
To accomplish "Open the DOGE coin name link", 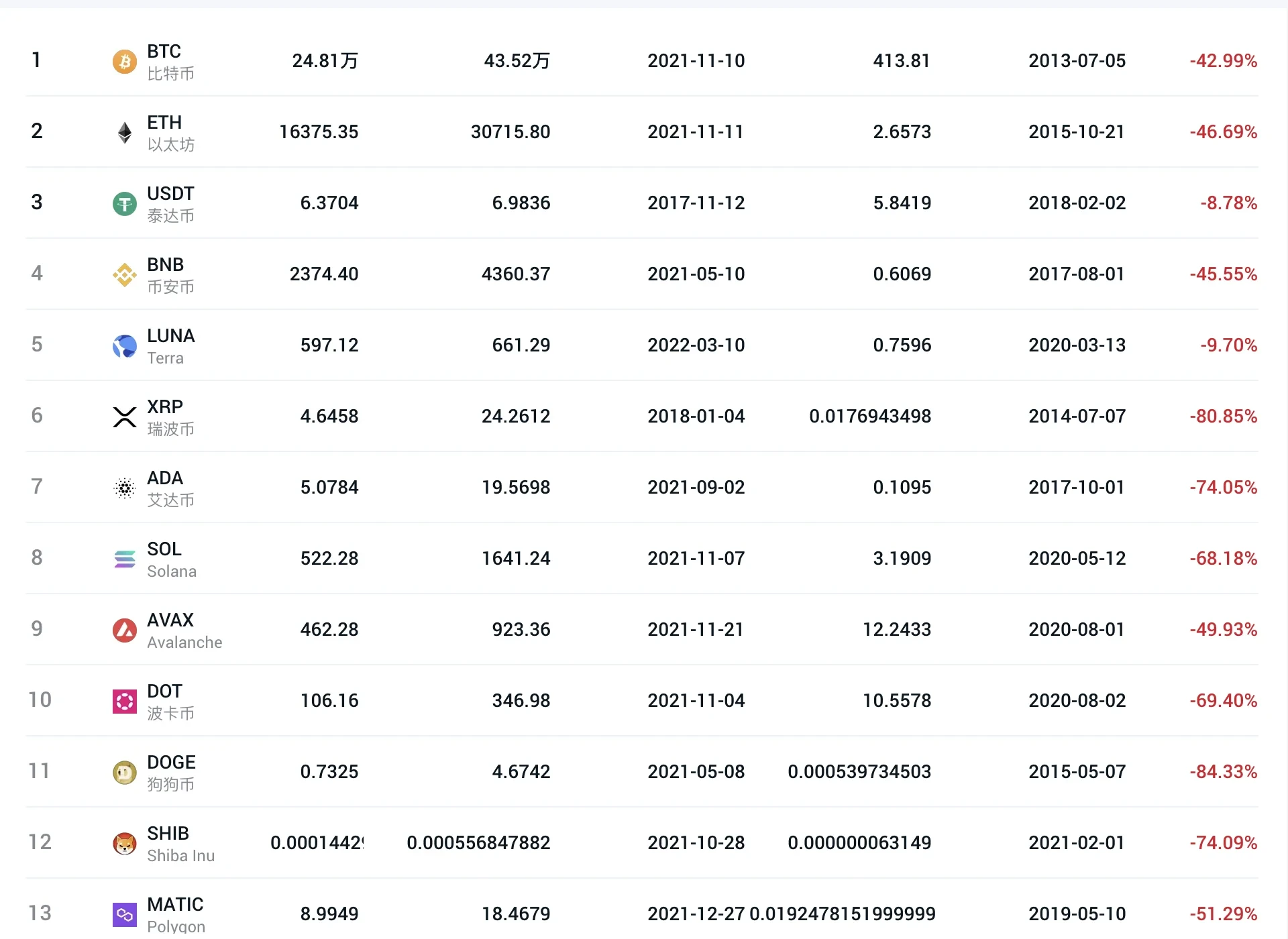I will [171, 763].
